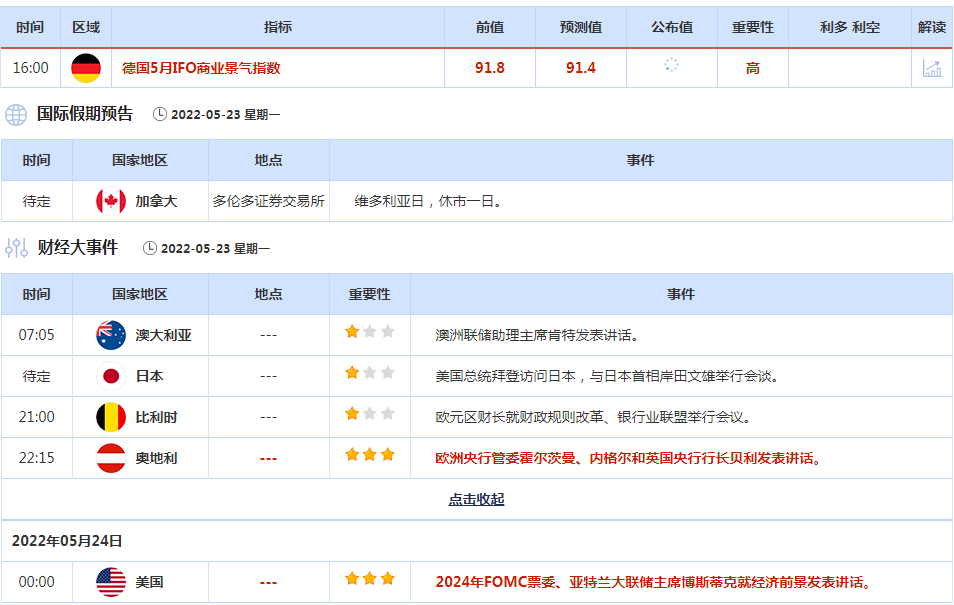Click the Austria flag icon
The height and width of the screenshot is (605, 954).
[110, 458]
